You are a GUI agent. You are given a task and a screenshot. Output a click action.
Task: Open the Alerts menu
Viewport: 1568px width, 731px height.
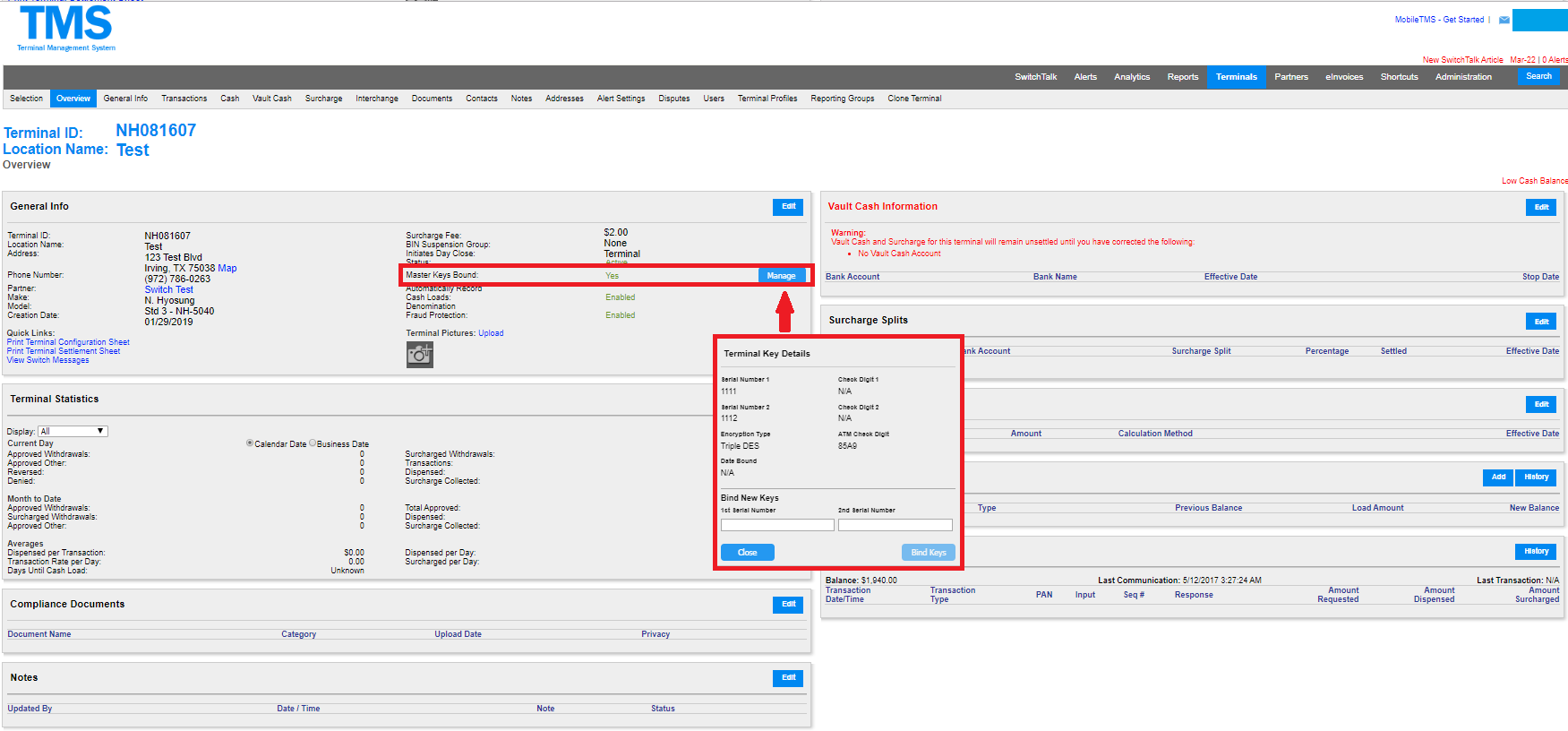tap(1085, 77)
